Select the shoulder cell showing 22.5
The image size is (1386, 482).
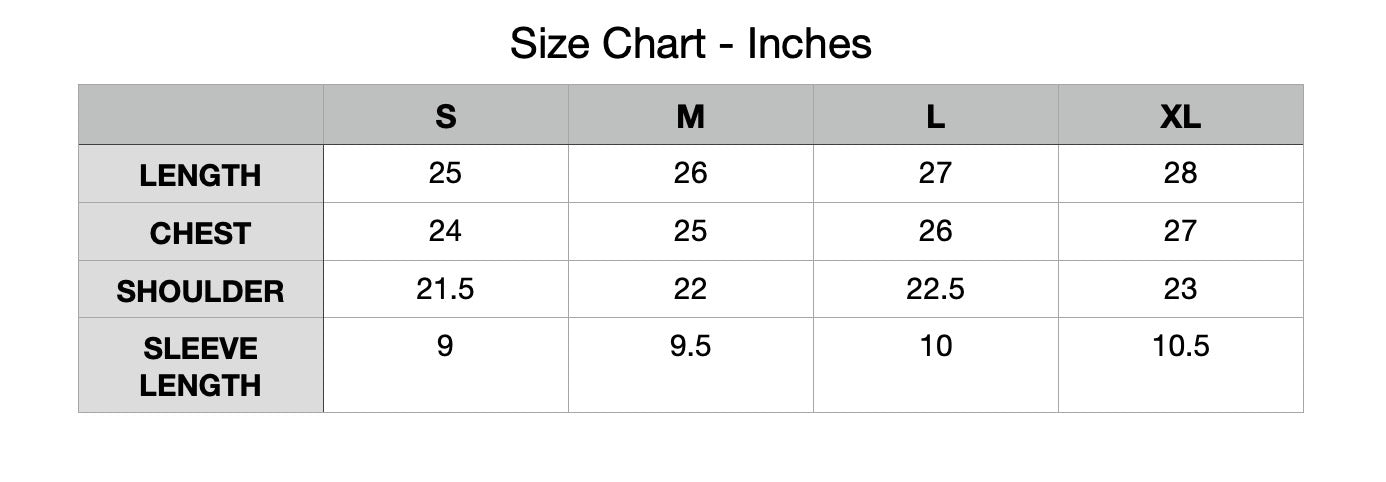[935, 289]
